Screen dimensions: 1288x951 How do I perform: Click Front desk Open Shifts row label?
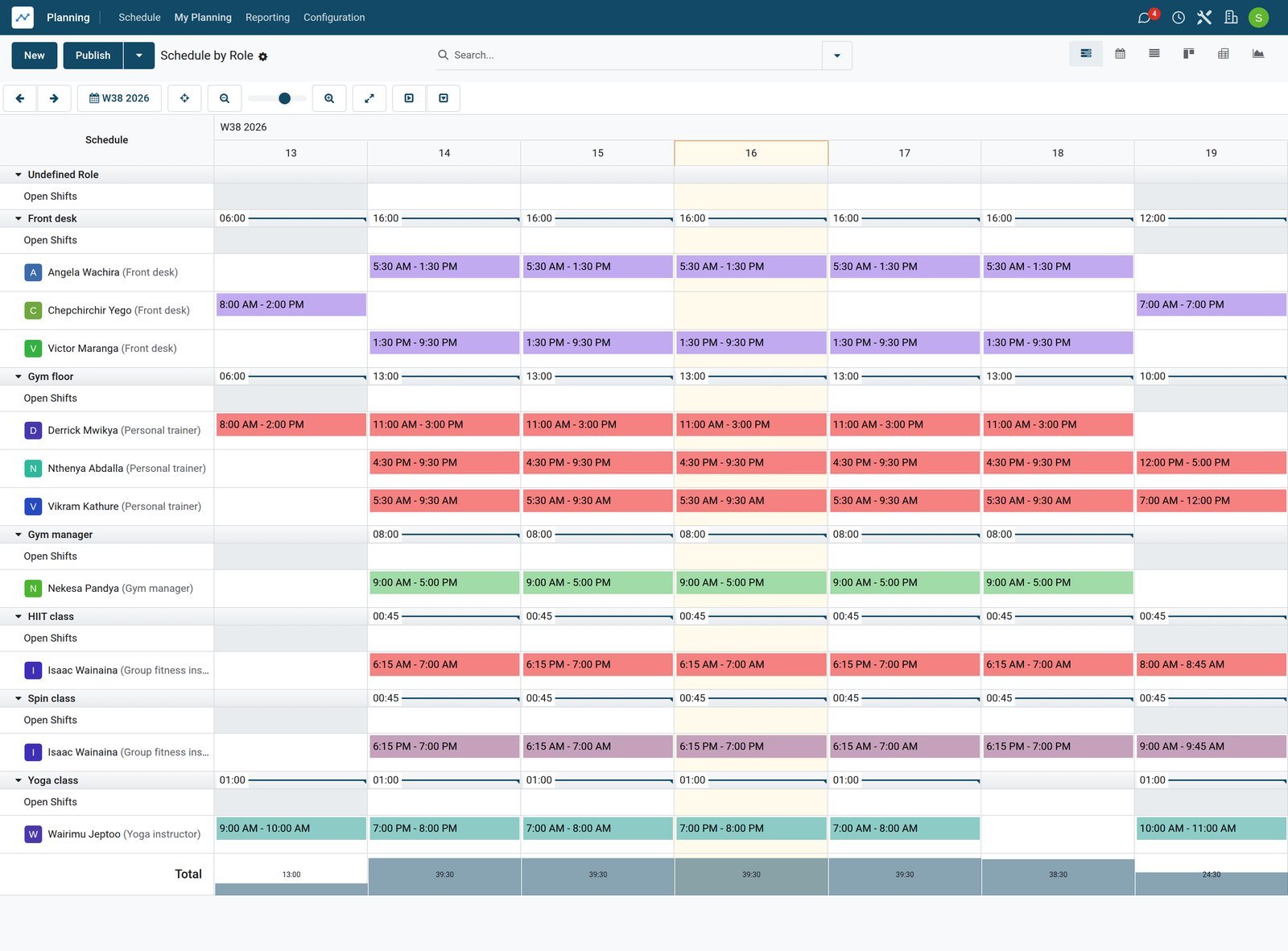click(x=51, y=240)
